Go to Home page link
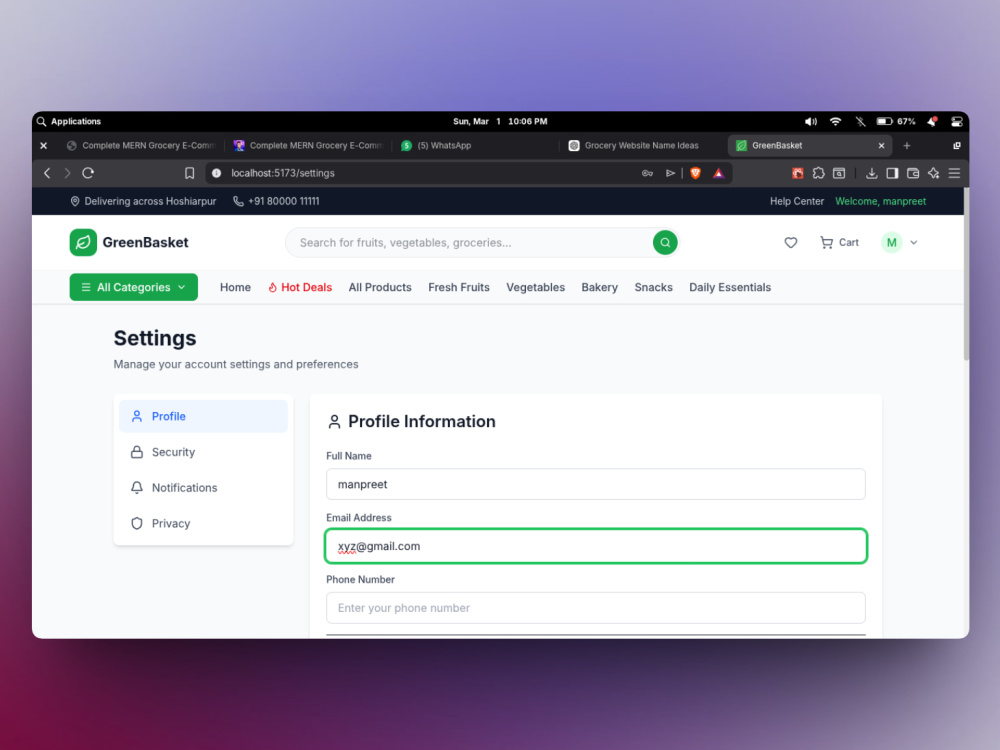The height and width of the screenshot is (750, 1000). (235, 287)
